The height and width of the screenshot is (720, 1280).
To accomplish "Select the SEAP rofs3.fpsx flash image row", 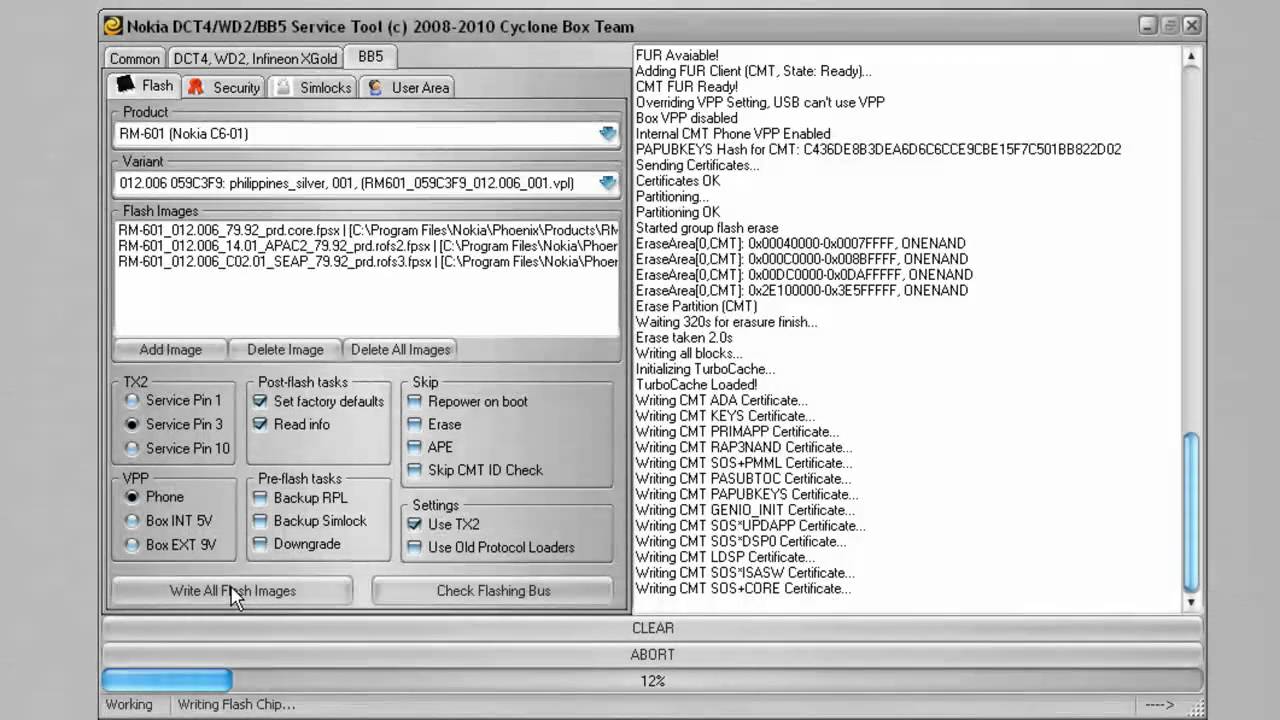I will click(x=367, y=261).
